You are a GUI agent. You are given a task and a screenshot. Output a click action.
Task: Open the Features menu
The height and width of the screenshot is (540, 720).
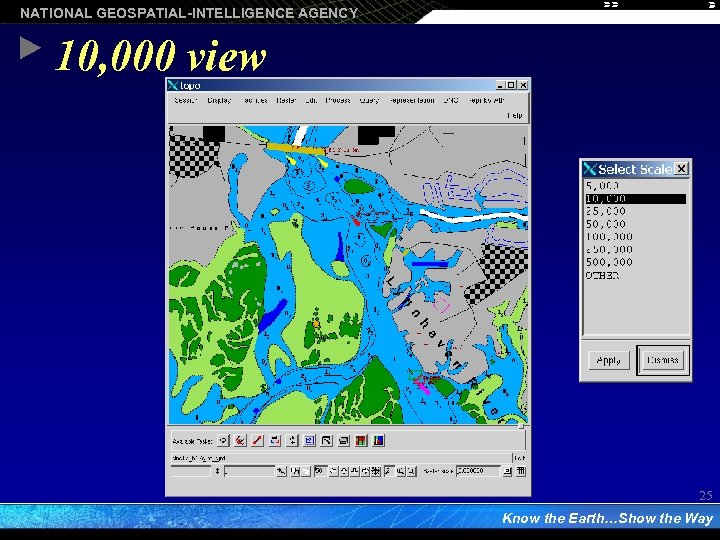pyautogui.click(x=254, y=100)
